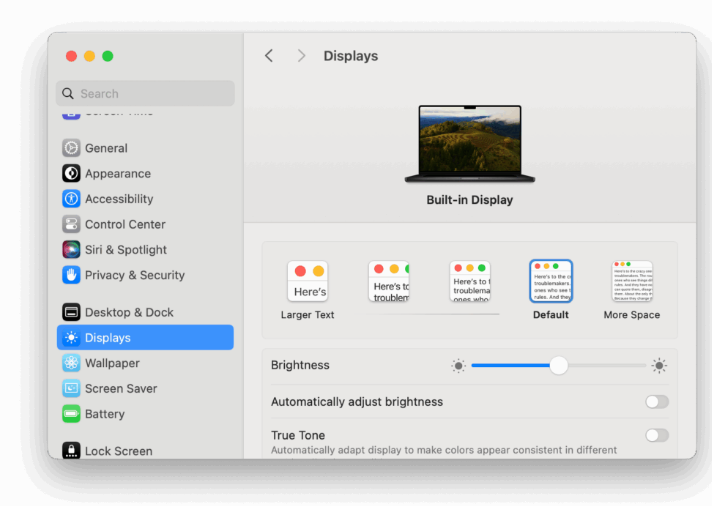
Task: Select the Desktop & Dock icon
Action: click(71, 312)
